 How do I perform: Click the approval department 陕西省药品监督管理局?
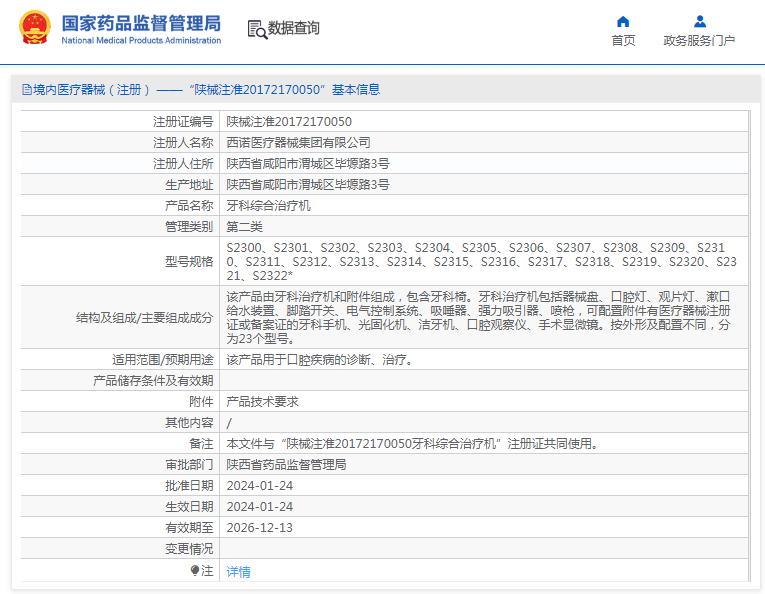(286, 465)
